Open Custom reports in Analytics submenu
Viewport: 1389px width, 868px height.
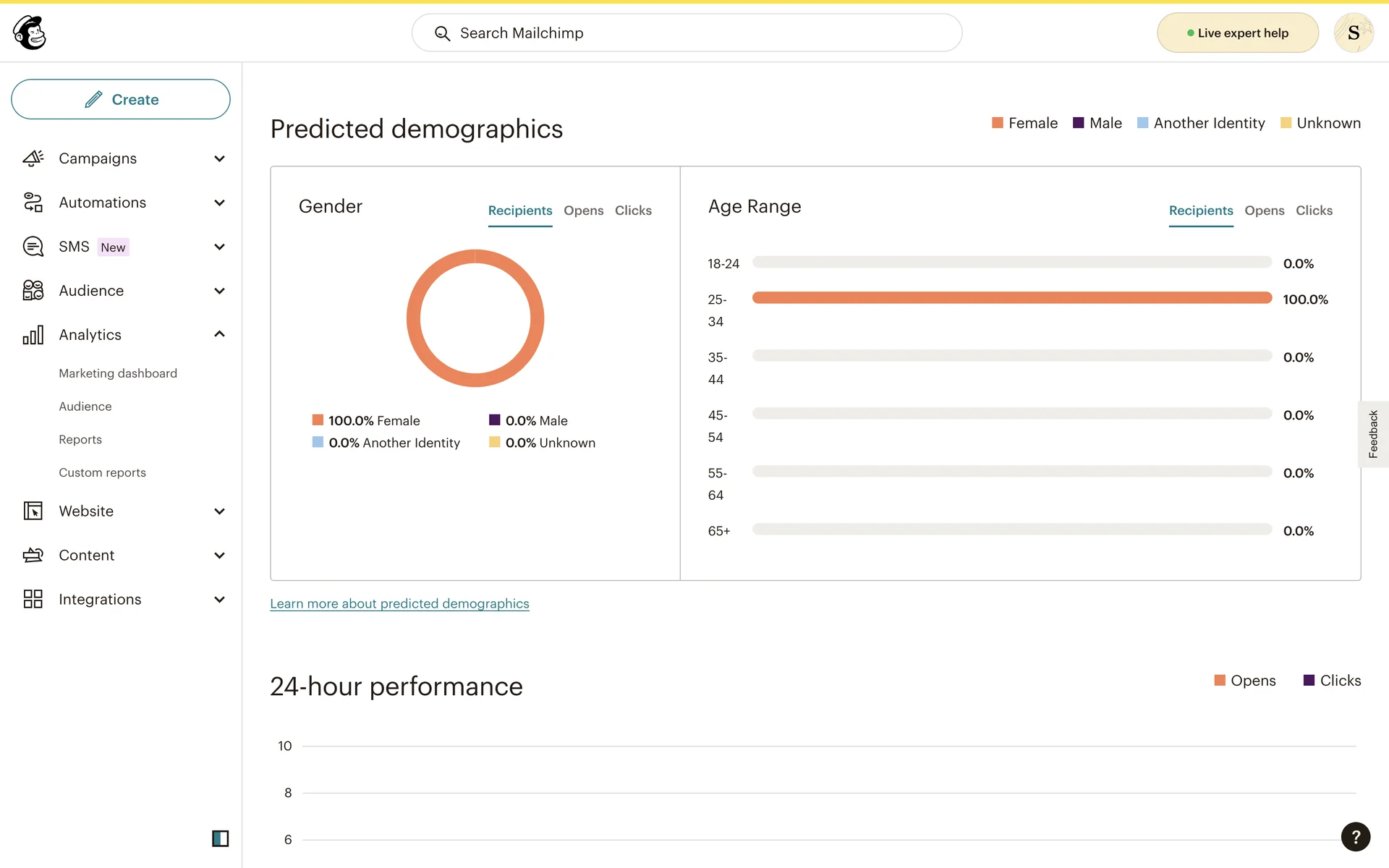(102, 472)
